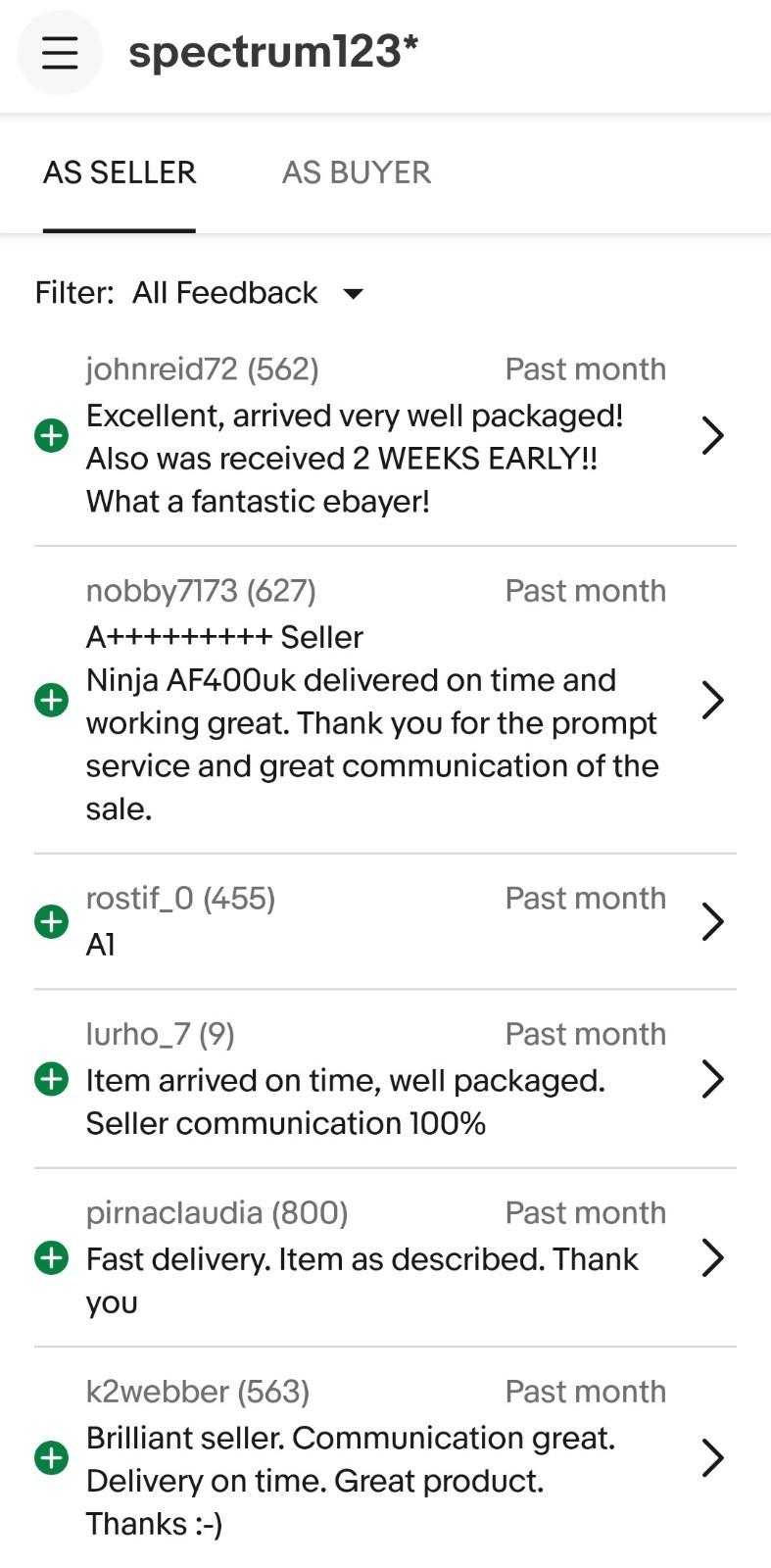Switch to the AS BUYER tab

[x=357, y=172]
